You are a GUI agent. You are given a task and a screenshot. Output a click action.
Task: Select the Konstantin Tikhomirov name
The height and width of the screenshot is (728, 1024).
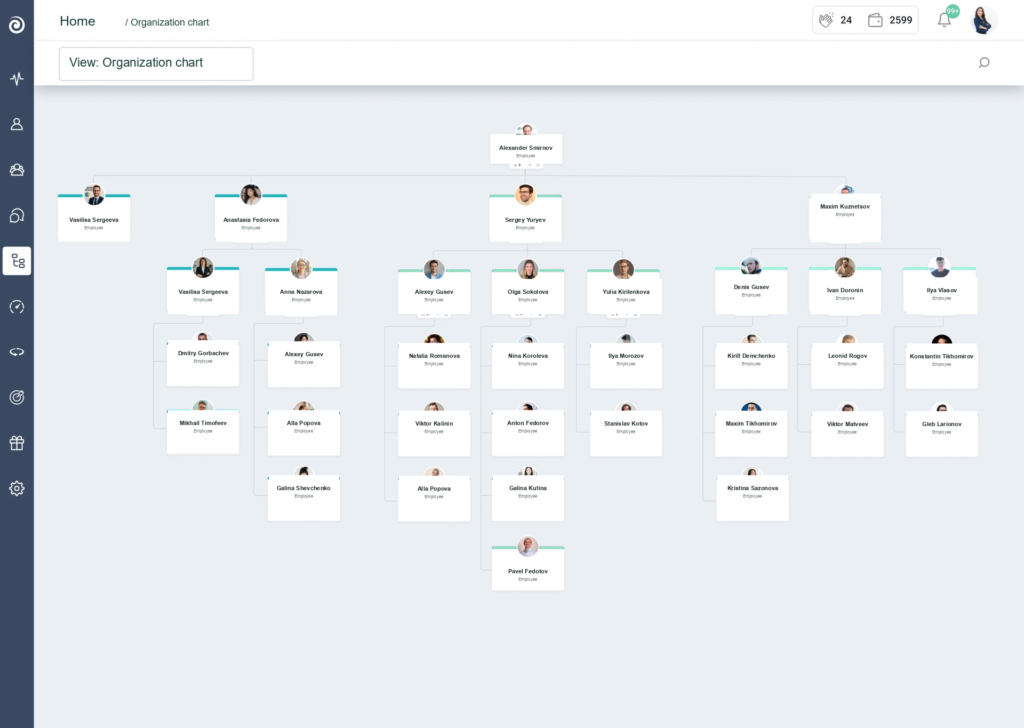(941, 356)
